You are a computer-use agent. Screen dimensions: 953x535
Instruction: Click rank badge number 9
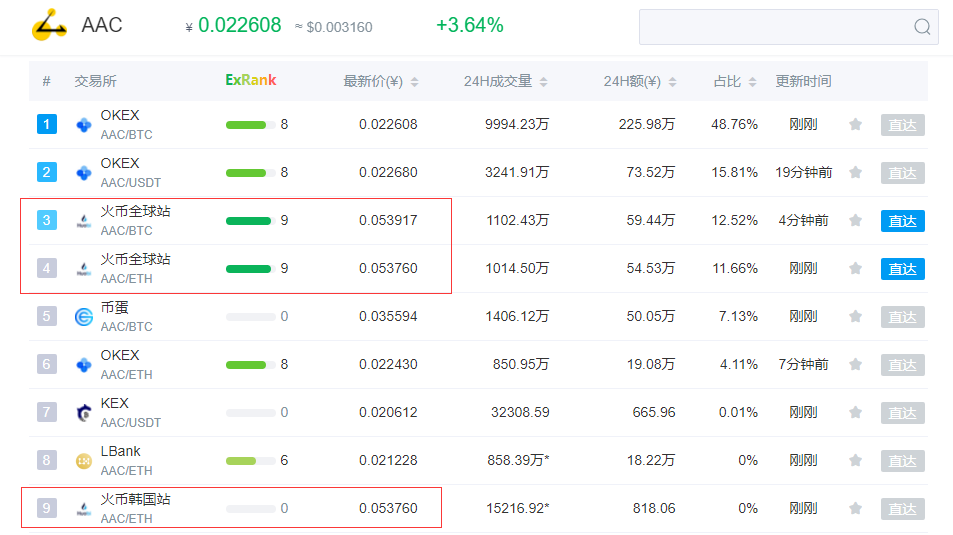point(47,508)
